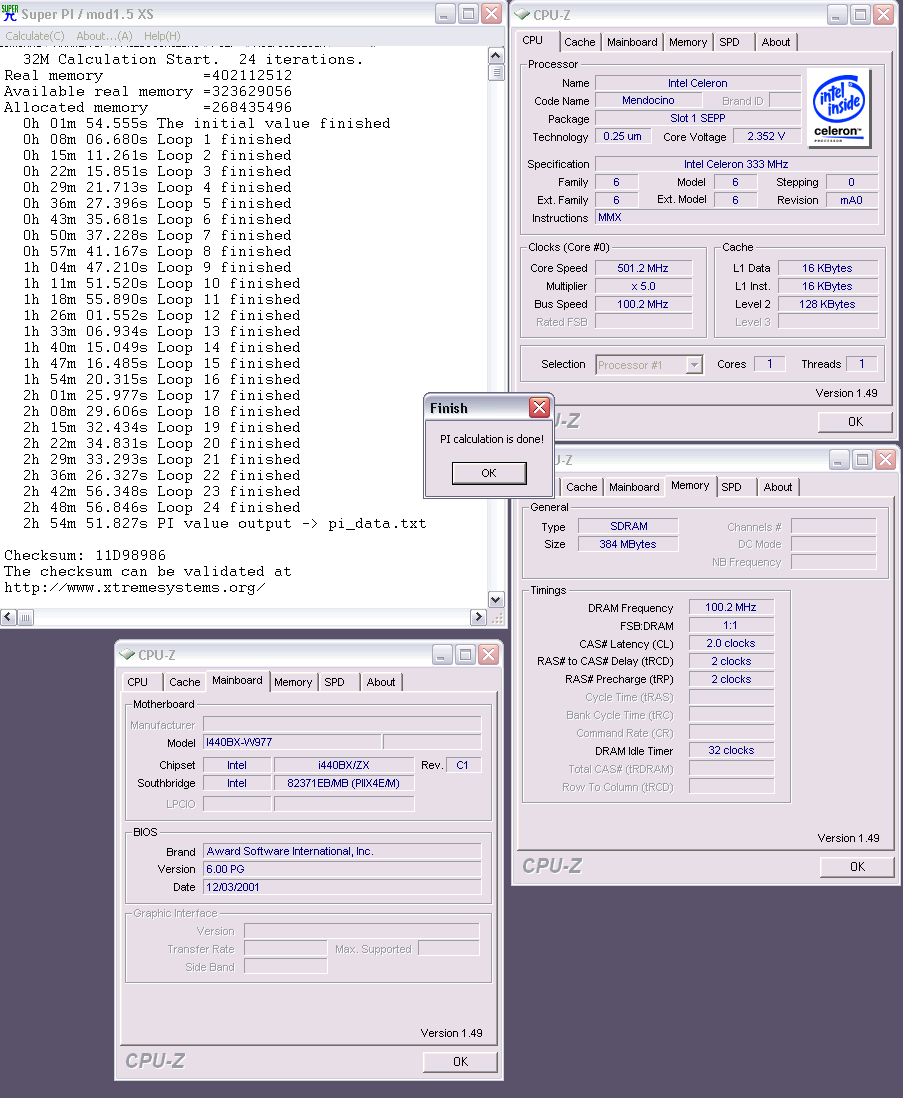Open the About...(A) menu in Super PI

[104, 36]
